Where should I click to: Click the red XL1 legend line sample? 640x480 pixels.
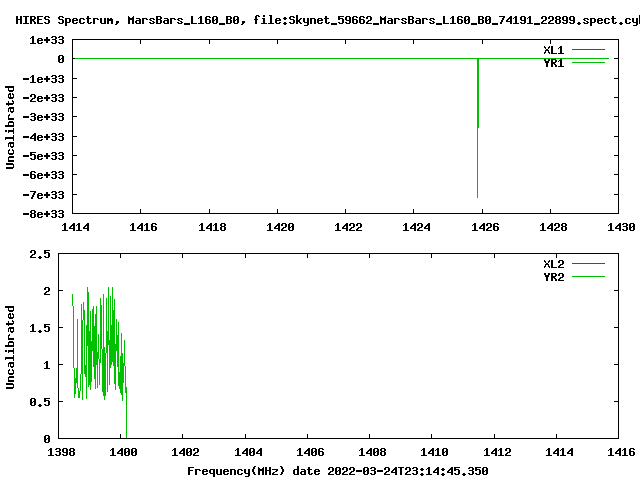(x=588, y=49)
